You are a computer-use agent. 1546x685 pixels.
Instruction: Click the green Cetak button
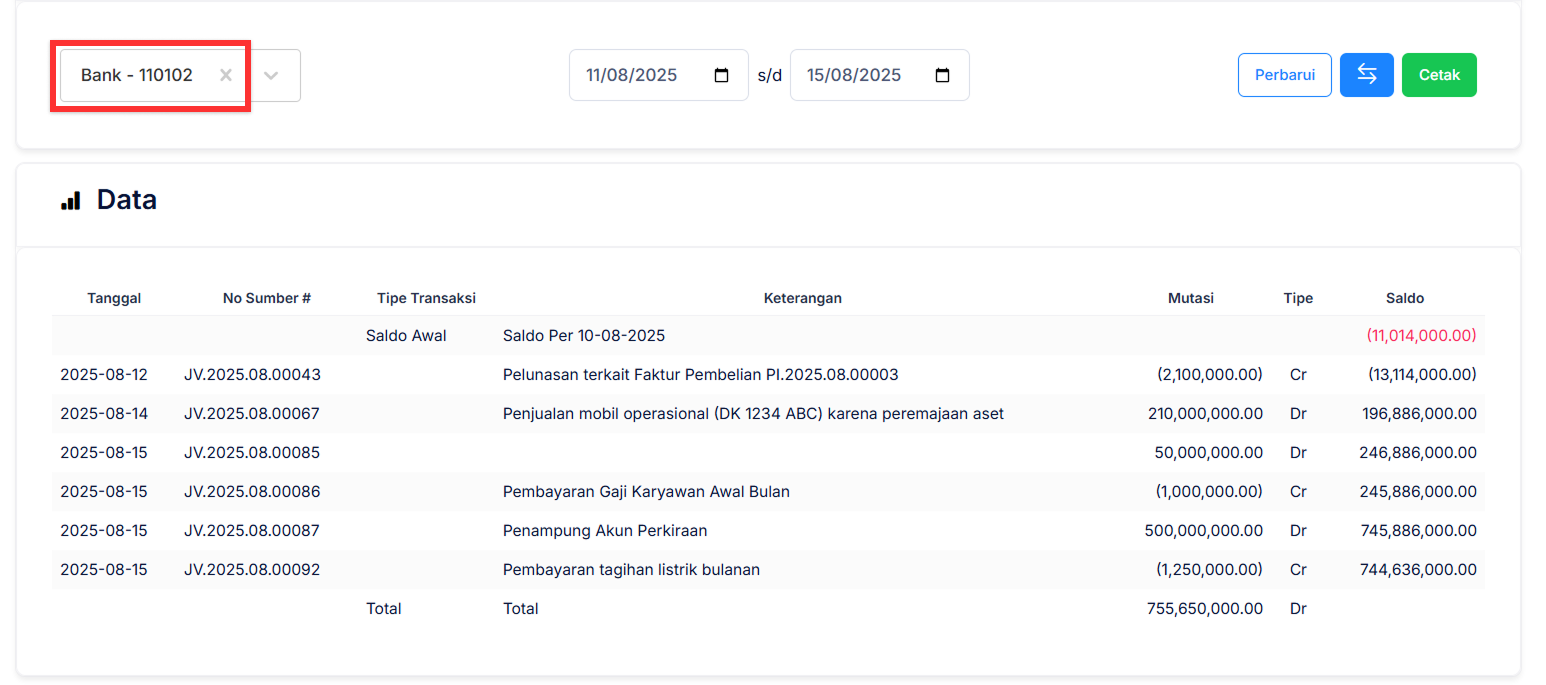[x=1439, y=75]
